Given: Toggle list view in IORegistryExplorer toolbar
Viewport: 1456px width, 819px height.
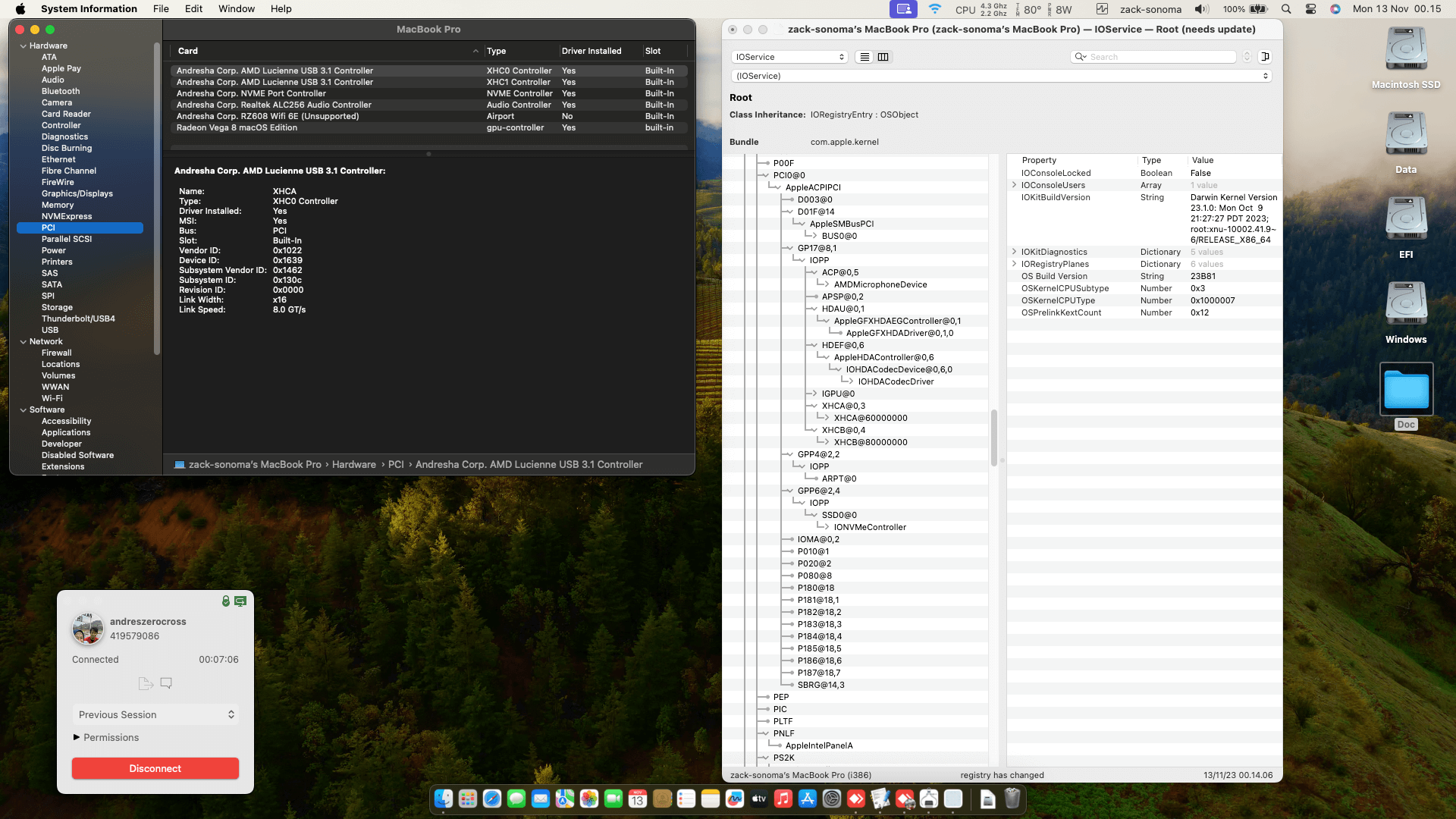Looking at the screenshot, I should (864, 57).
